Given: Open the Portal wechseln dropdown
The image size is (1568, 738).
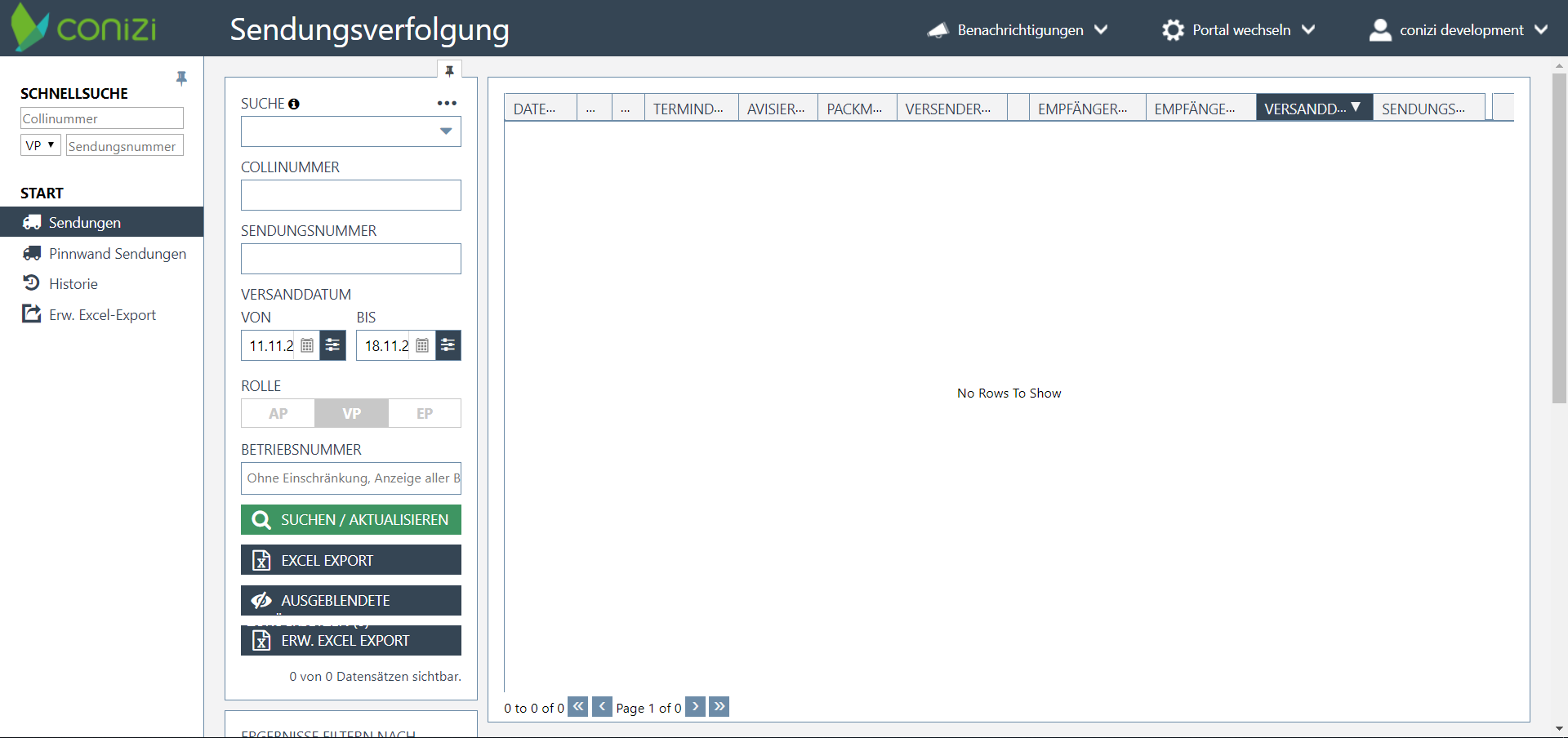Looking at the screenshot, I should click(x=1239, y=30).
